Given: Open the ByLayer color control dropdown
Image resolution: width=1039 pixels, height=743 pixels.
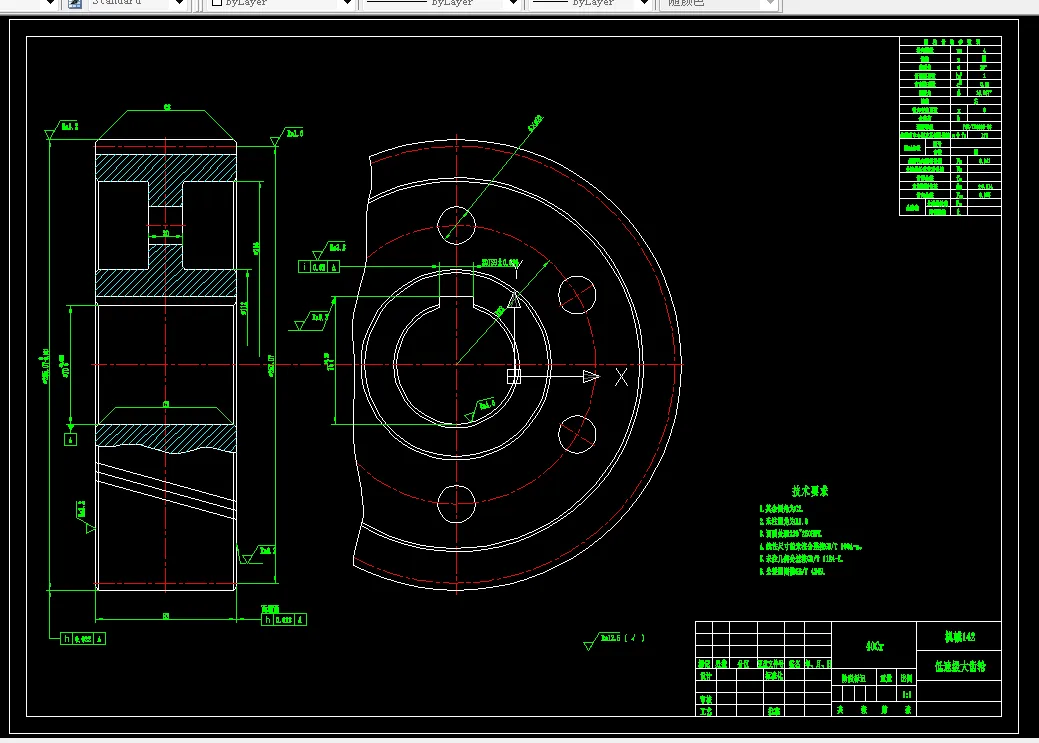Looking at the screenshot, I should point(347,3).
